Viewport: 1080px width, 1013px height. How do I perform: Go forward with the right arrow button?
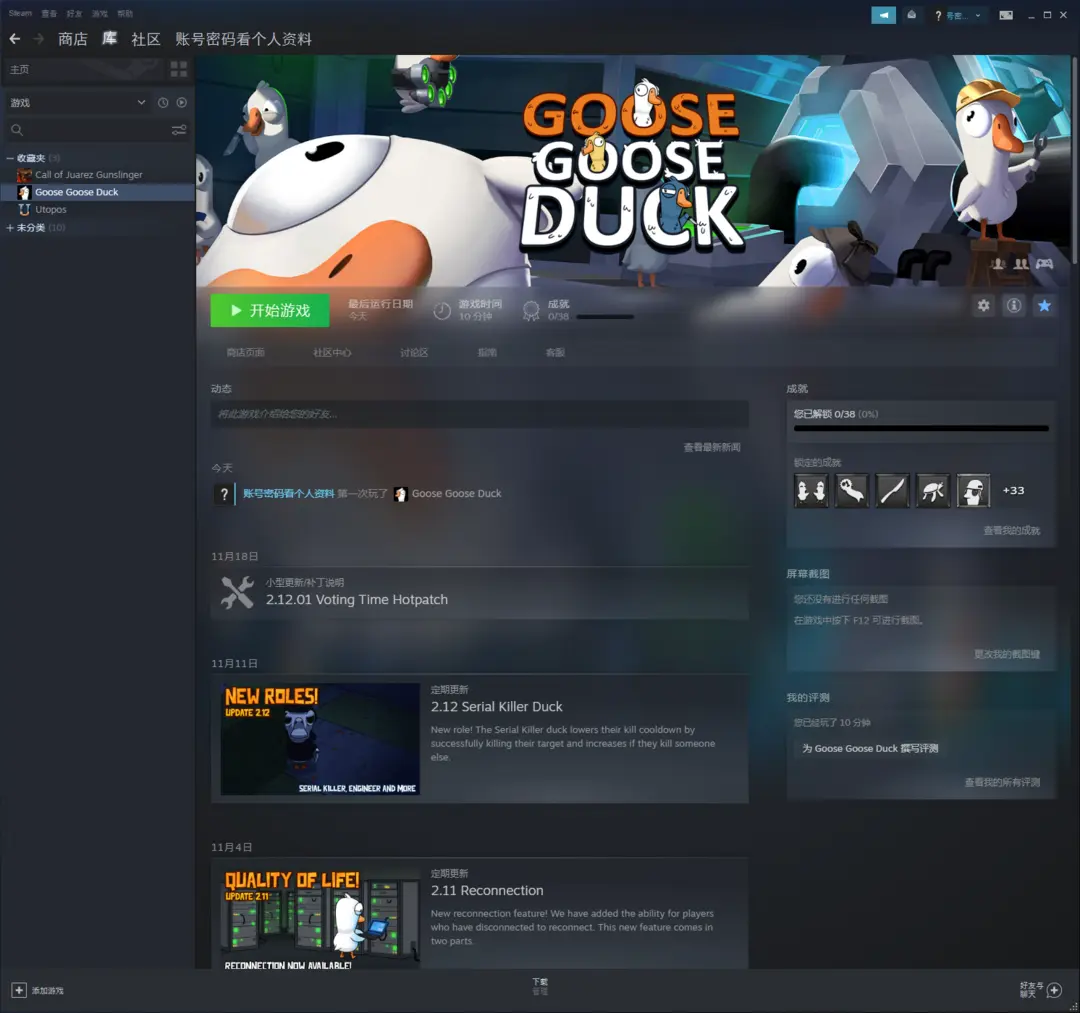(39, 39)
